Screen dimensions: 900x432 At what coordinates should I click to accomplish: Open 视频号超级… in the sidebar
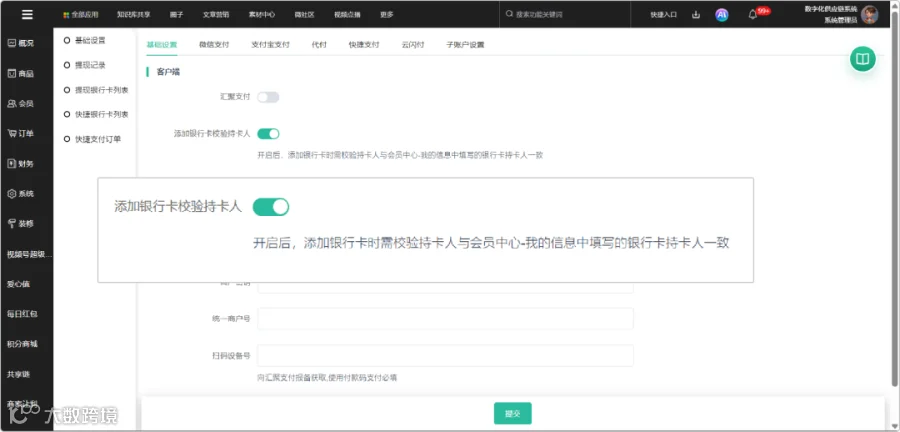pyautogui.click(x=29, y=254)
